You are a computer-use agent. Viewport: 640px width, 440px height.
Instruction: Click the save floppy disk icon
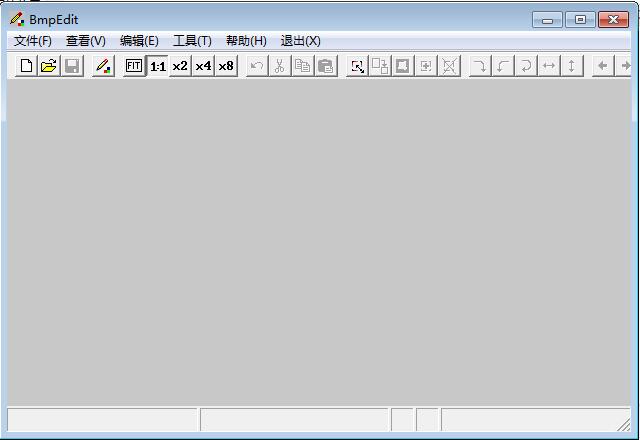tap(72, 66)
